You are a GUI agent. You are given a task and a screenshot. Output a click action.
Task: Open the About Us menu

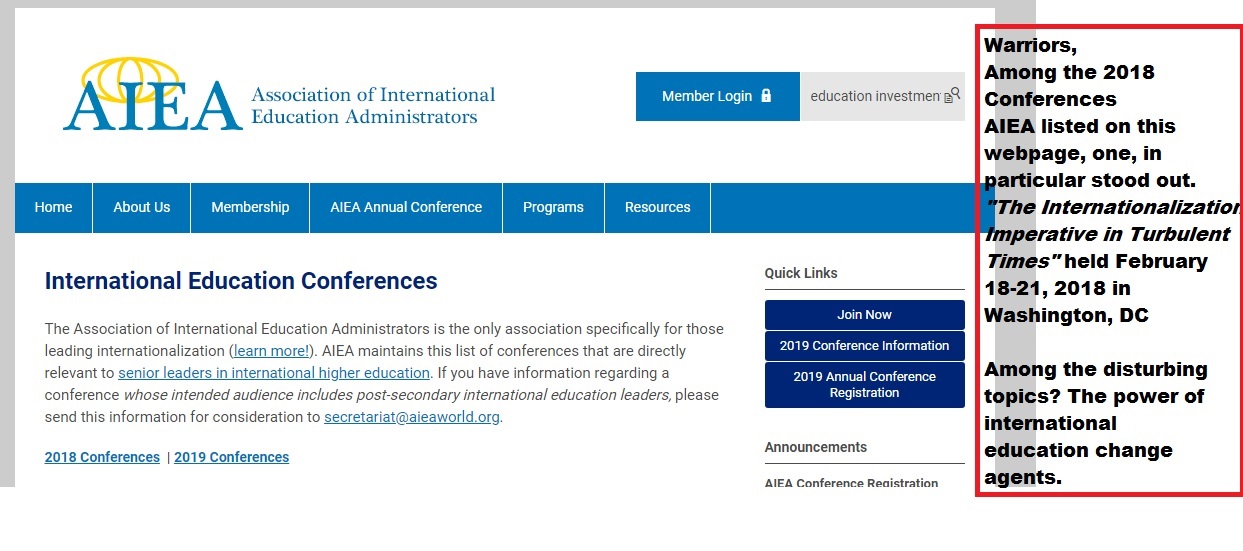141,208
